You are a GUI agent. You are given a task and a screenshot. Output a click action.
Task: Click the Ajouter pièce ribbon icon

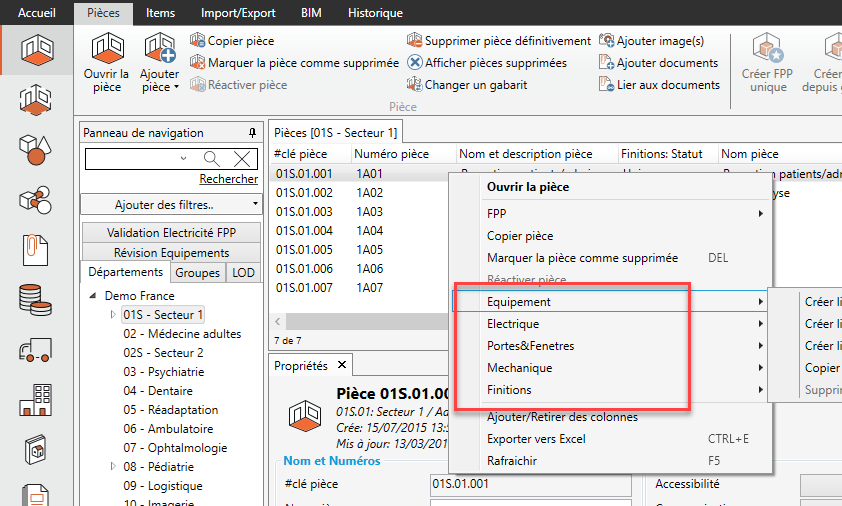159,50
